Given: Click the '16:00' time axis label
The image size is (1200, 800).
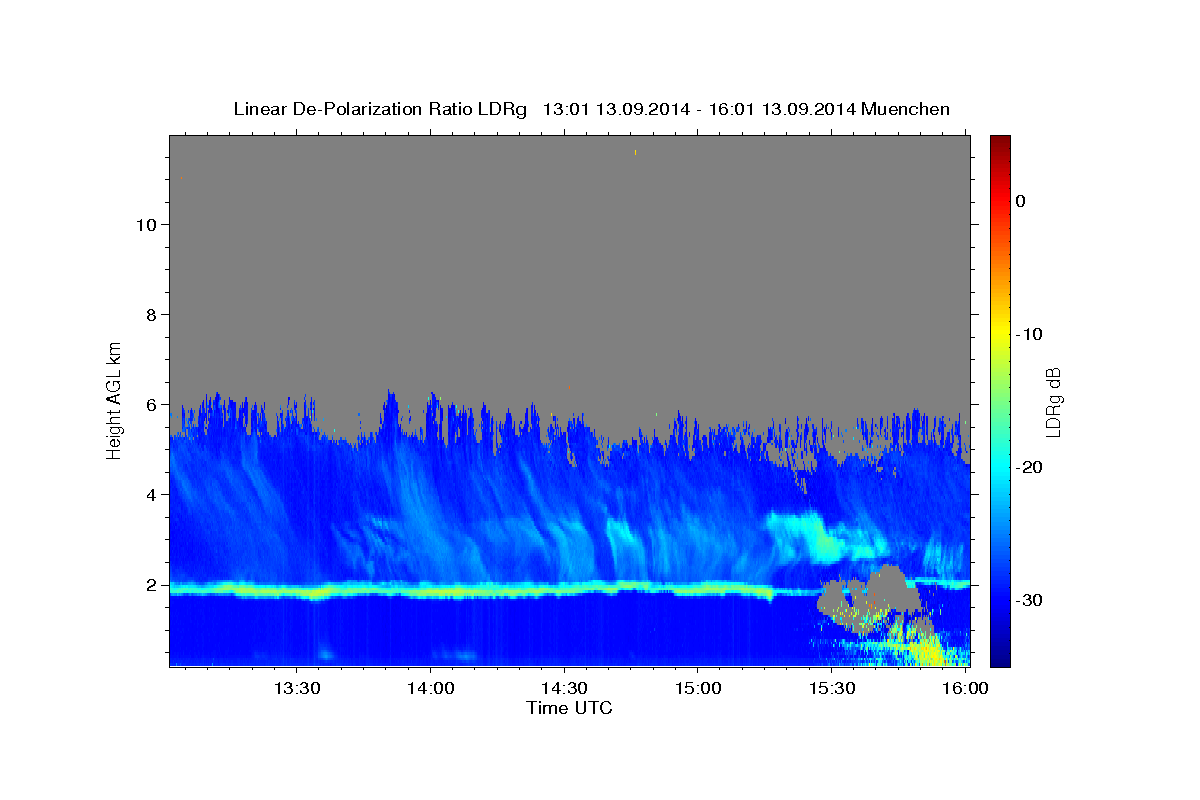Looking at the screenshot, I should pos(964,688).
